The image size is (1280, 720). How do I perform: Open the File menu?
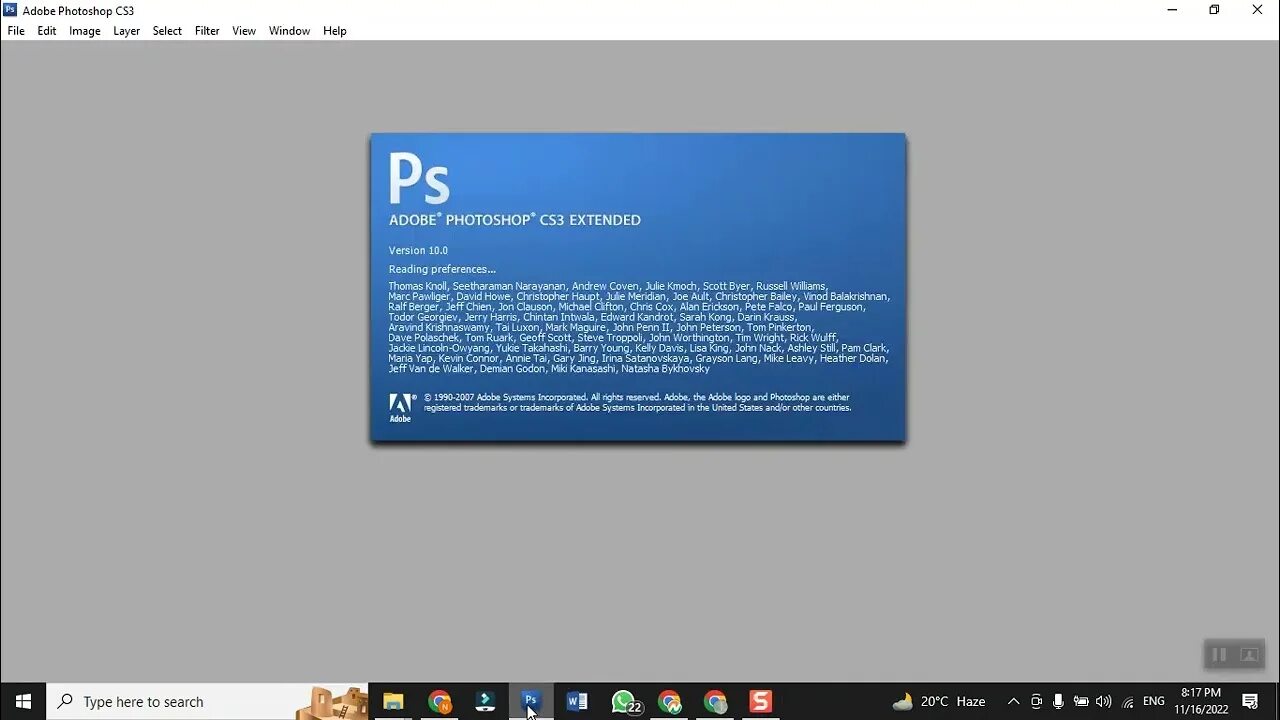coord(16,31)
